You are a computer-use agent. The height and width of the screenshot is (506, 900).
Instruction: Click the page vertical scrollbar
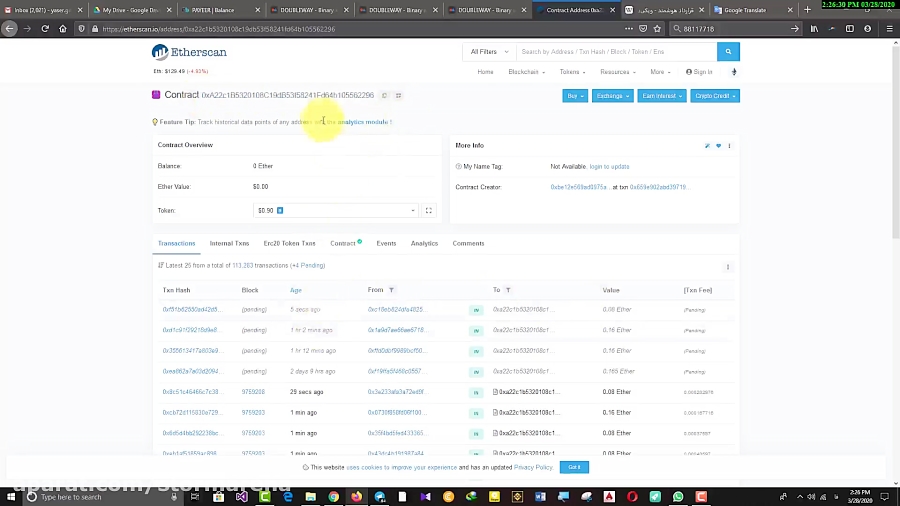(x=896, y=143)
